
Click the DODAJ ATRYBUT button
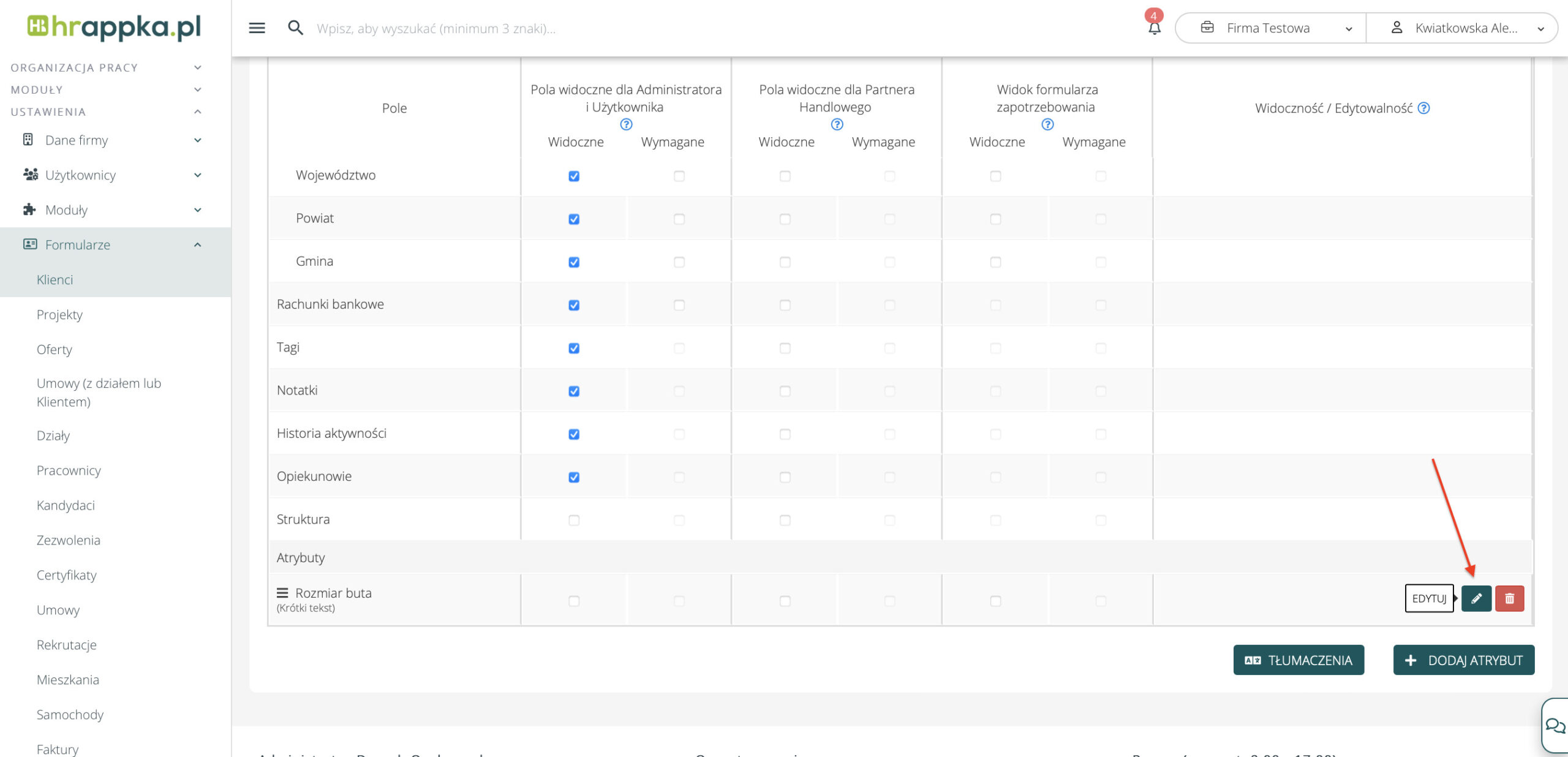coord(1463,660)
